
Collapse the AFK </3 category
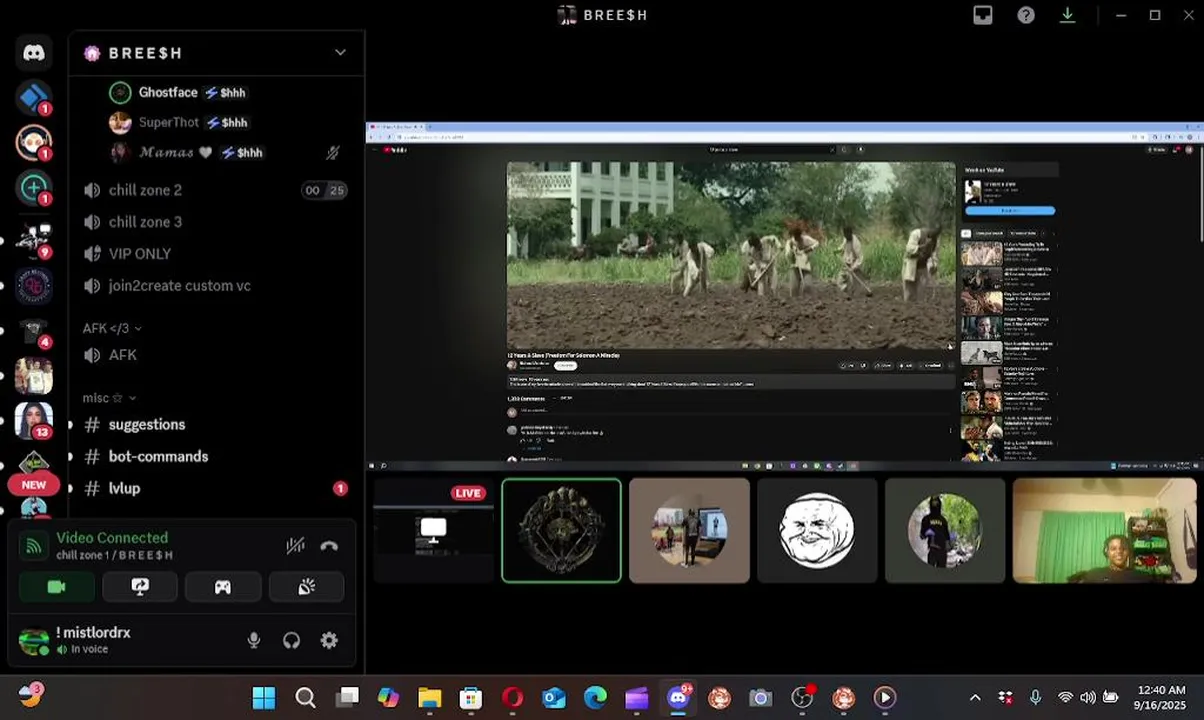(111, 328)
